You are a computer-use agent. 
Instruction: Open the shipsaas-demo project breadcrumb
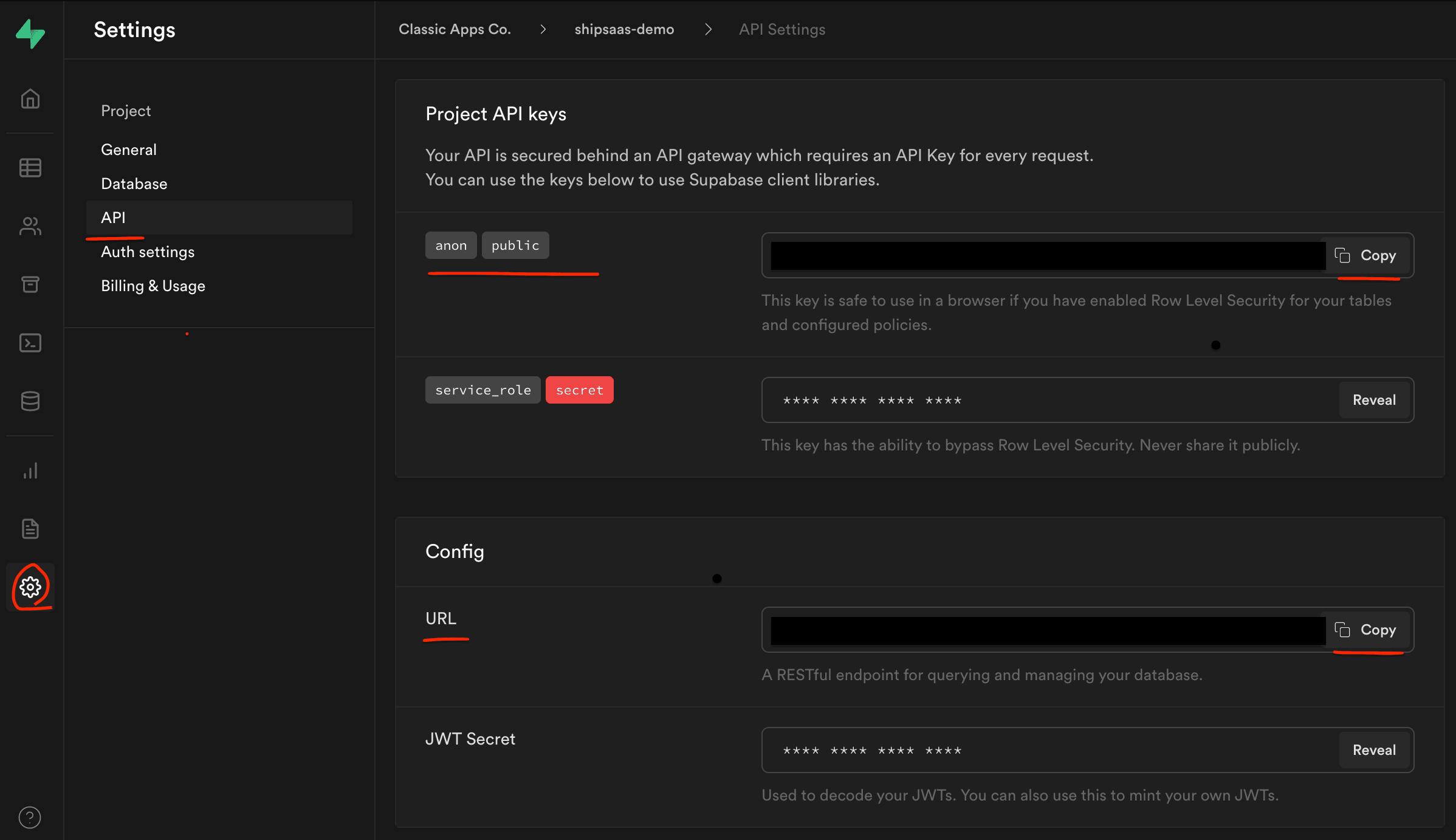coord(623,29)
